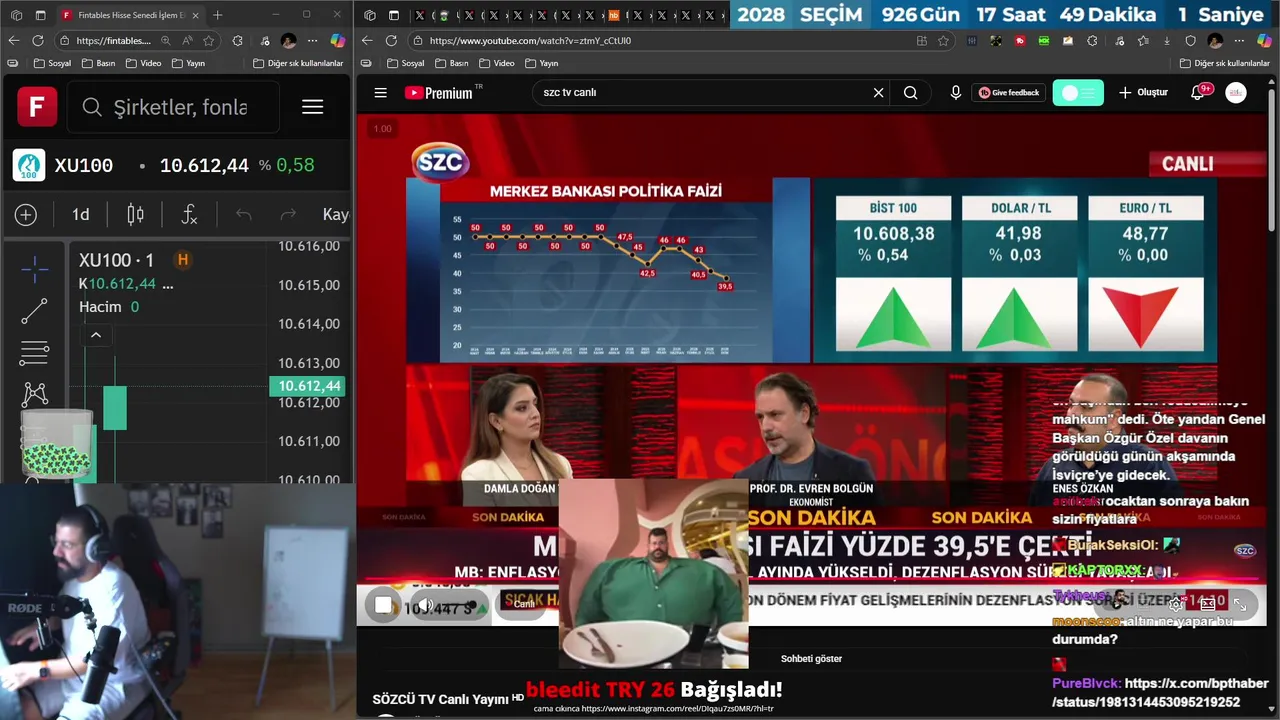
Task: Undo the last chart action
Action: pos(243,214)
